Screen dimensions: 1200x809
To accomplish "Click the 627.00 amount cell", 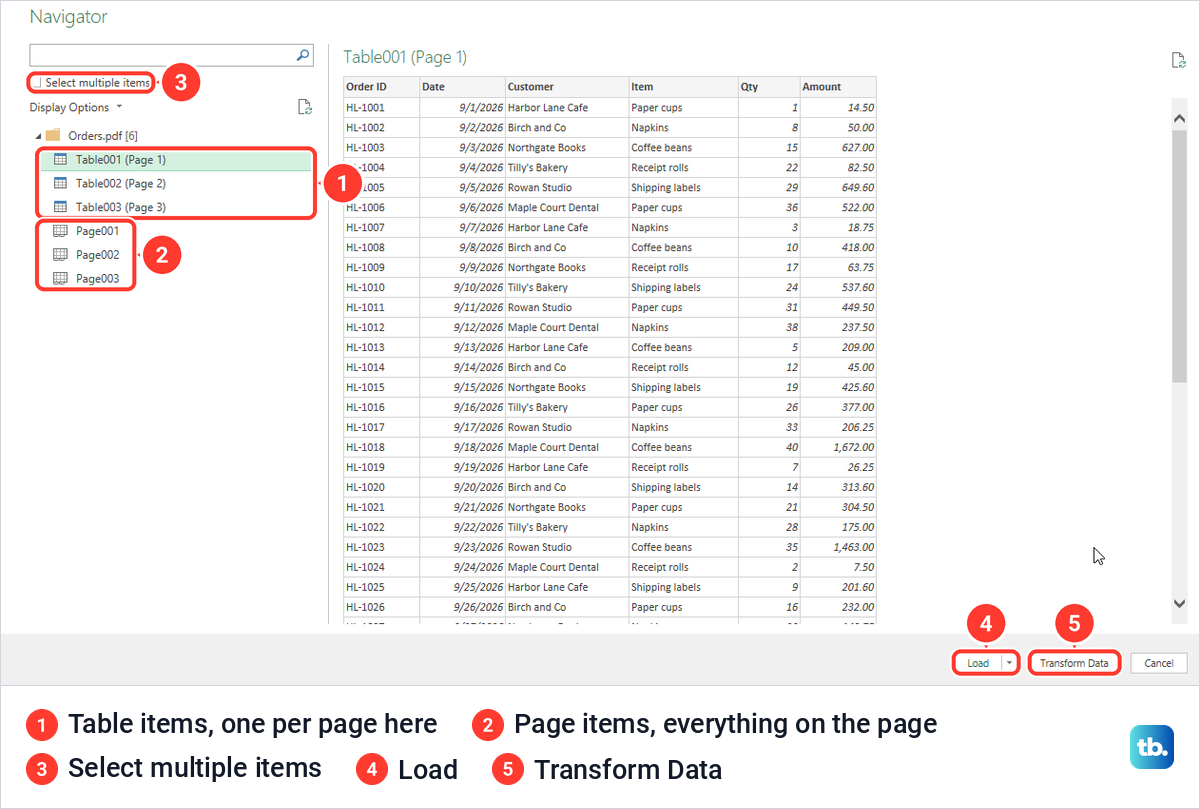I will point(838,147).
